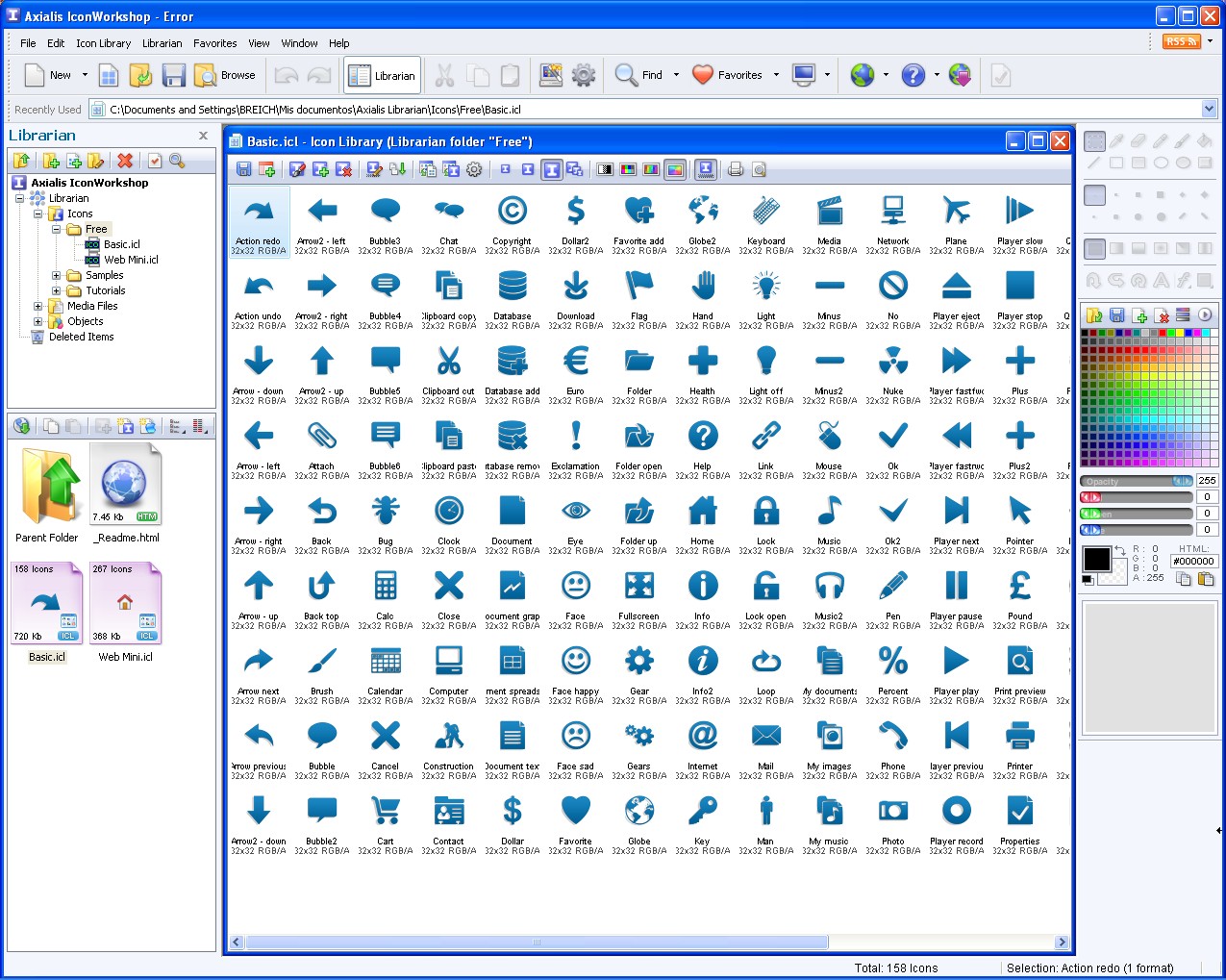The image size is (1226, 980).
Task: Open the Find dropdown arrow
Action: click(676, 75)
